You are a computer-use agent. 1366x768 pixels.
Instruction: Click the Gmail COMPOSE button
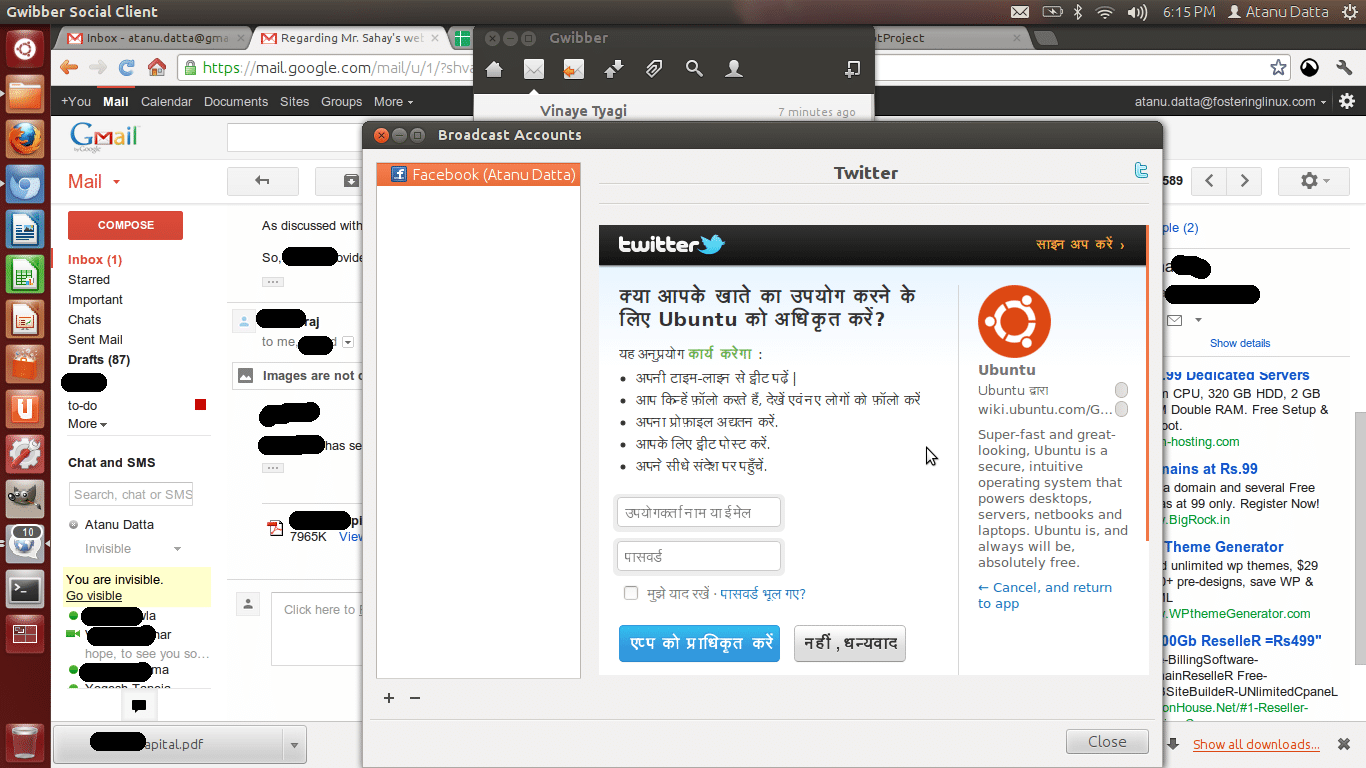[x=125, y=225]
